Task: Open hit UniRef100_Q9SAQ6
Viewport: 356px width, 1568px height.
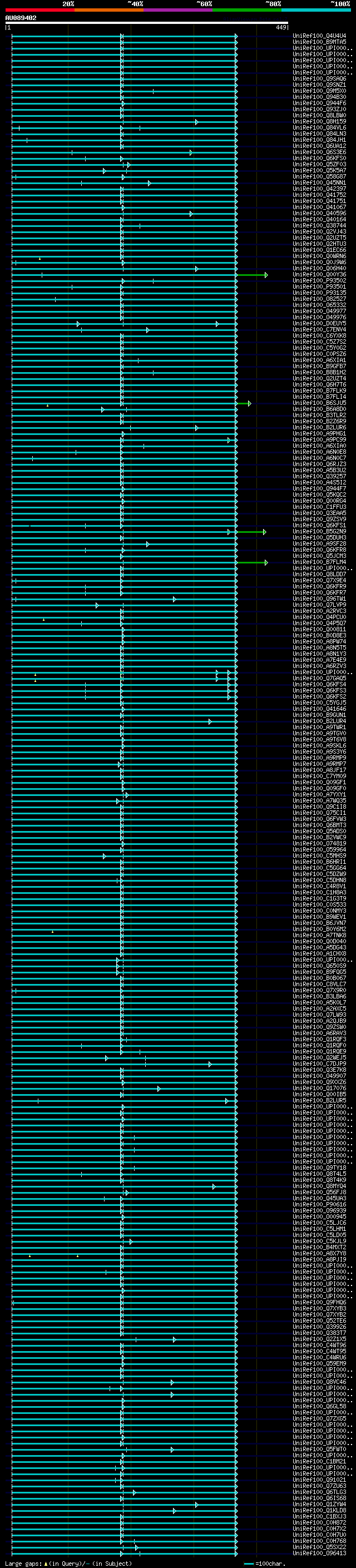Action: click(319, 78)
